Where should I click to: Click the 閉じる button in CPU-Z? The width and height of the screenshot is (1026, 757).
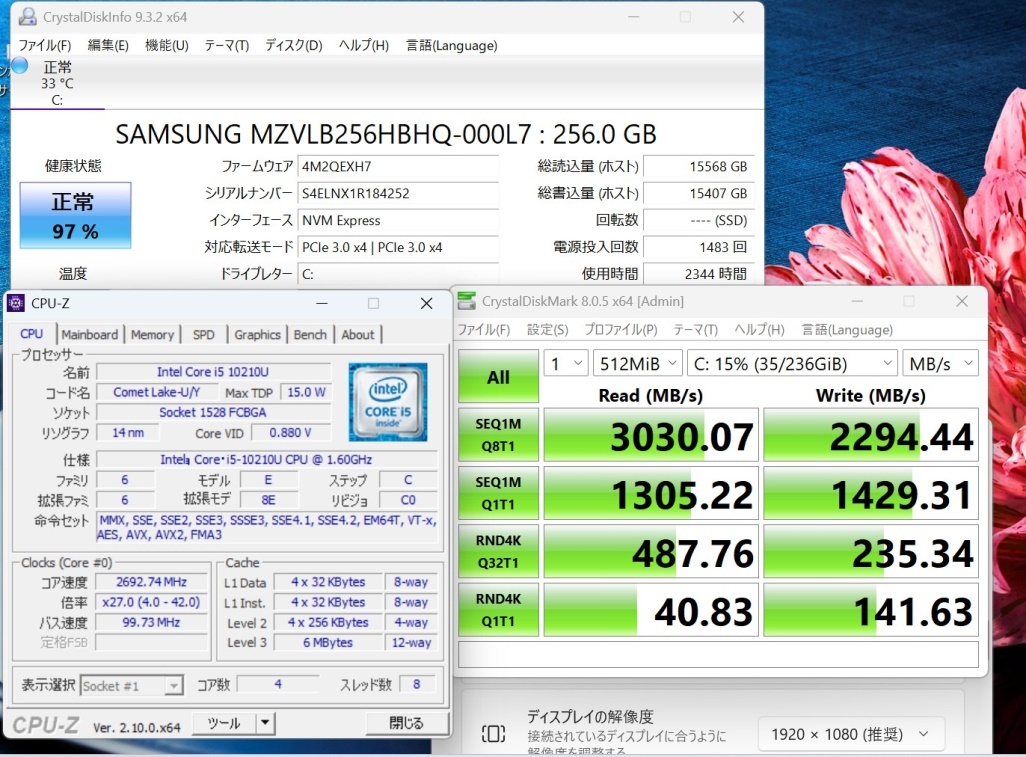[406, 723]
